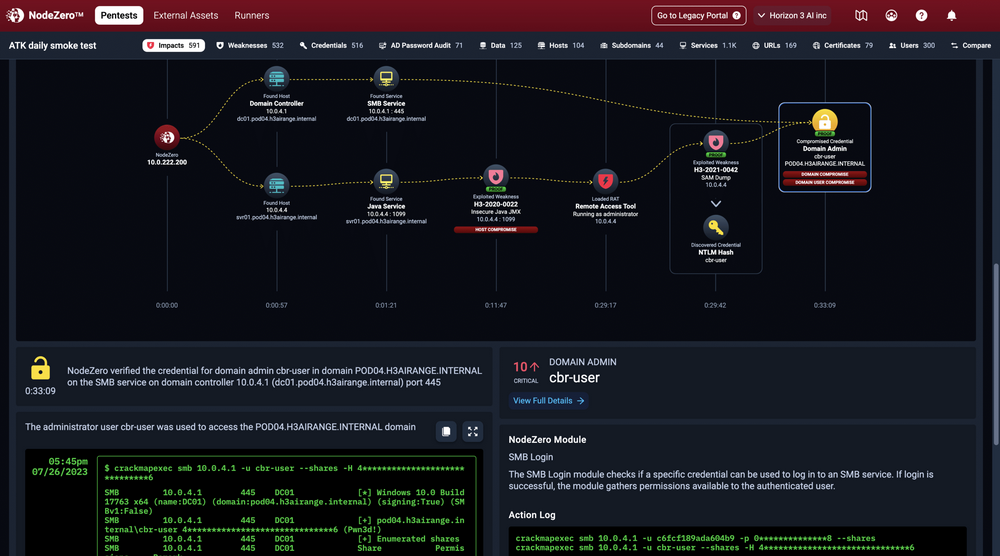Image resolution: width=1000 pixels, height=556 pixels.
Task: Click the Compare button
Action: point(969,46)
